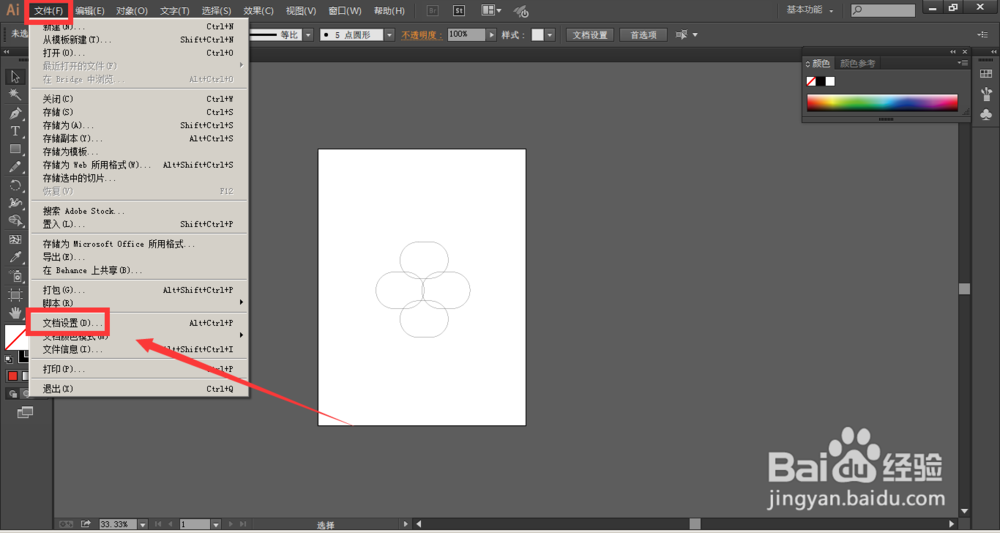Choose 打包(G)... from File menu
1000x533 pixels.
click(139, 290)
